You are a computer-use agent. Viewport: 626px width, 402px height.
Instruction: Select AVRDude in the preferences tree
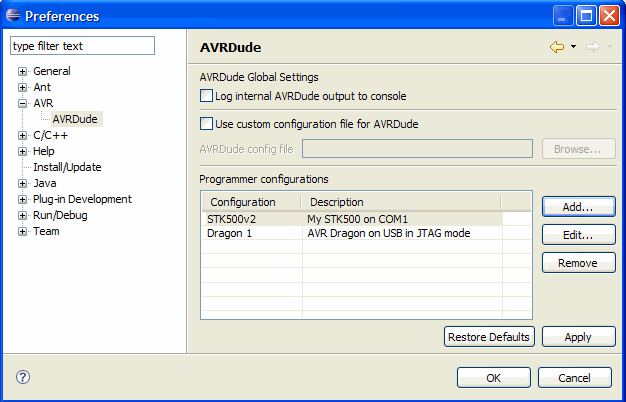click(75, 119)
